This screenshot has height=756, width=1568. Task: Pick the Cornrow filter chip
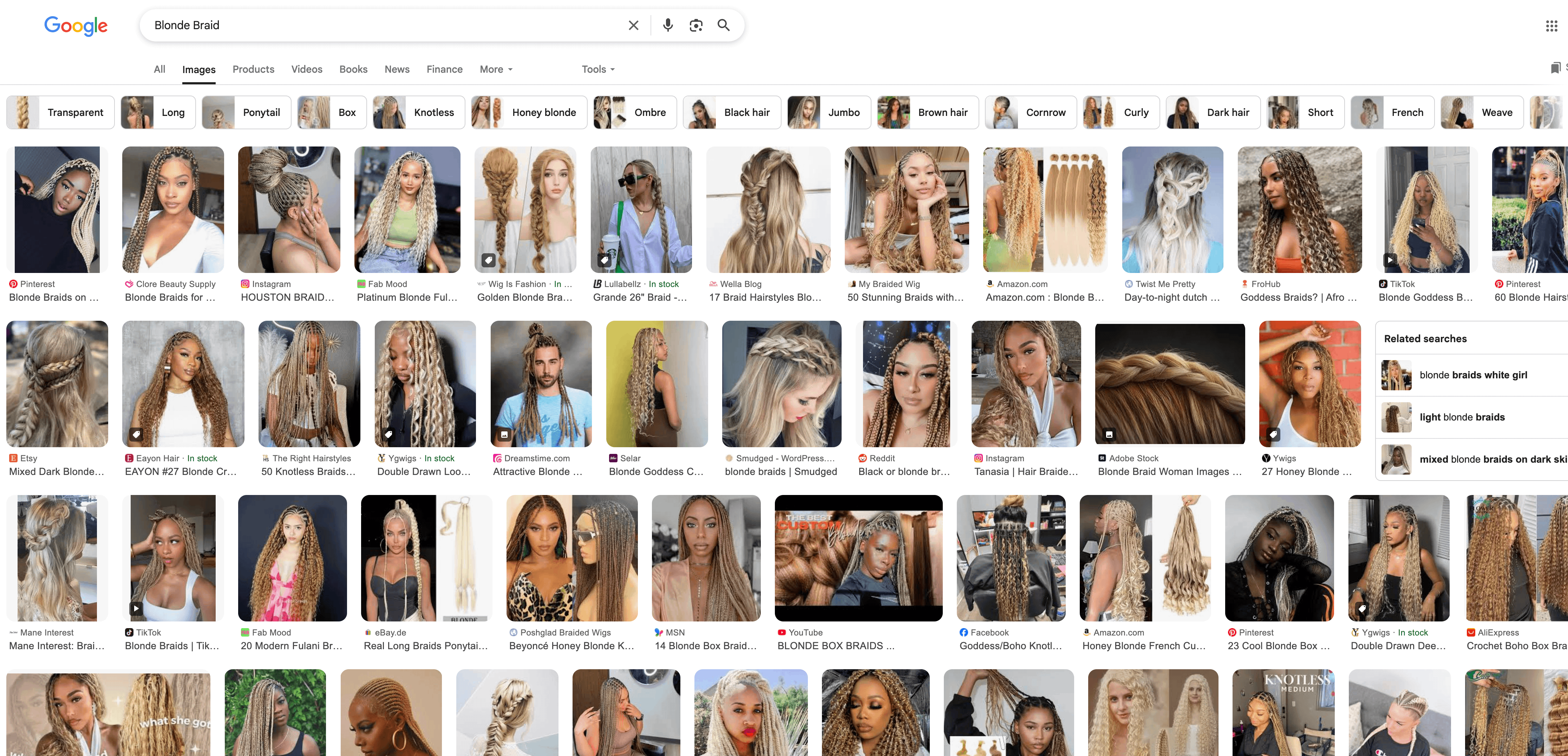click(1031, 113)
